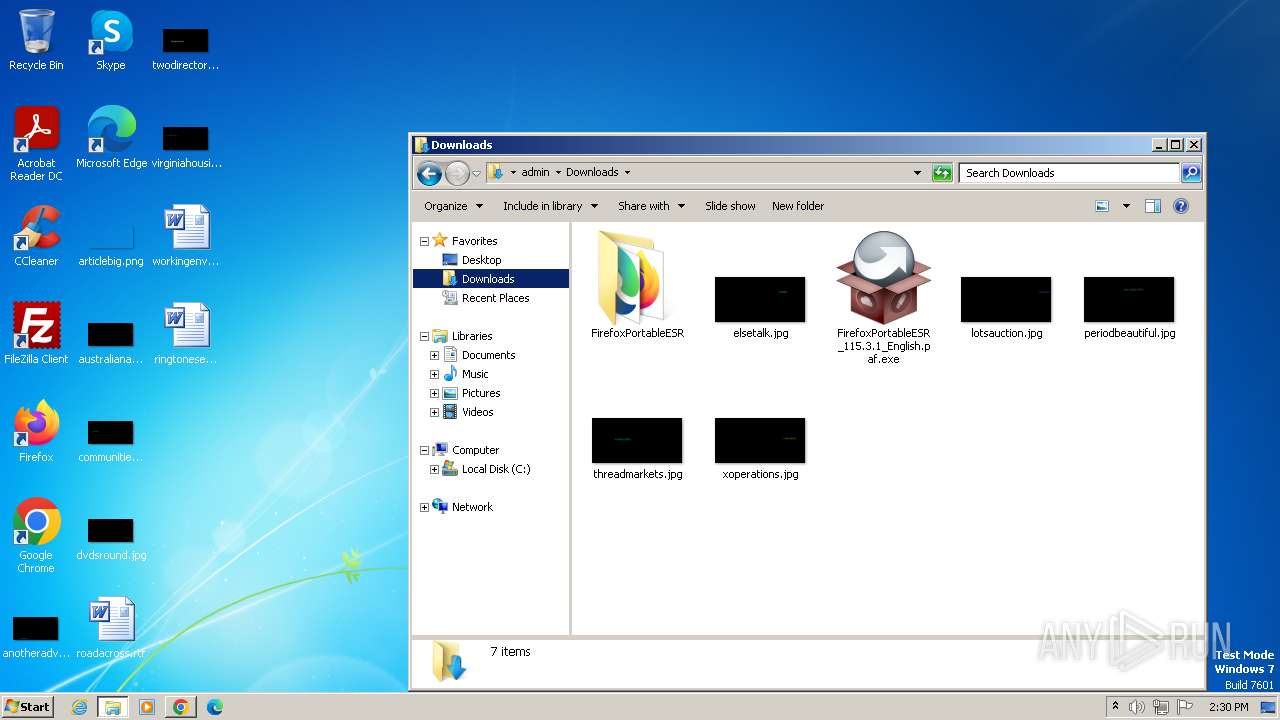Collapse the Computer tree group

click(424, 450)
